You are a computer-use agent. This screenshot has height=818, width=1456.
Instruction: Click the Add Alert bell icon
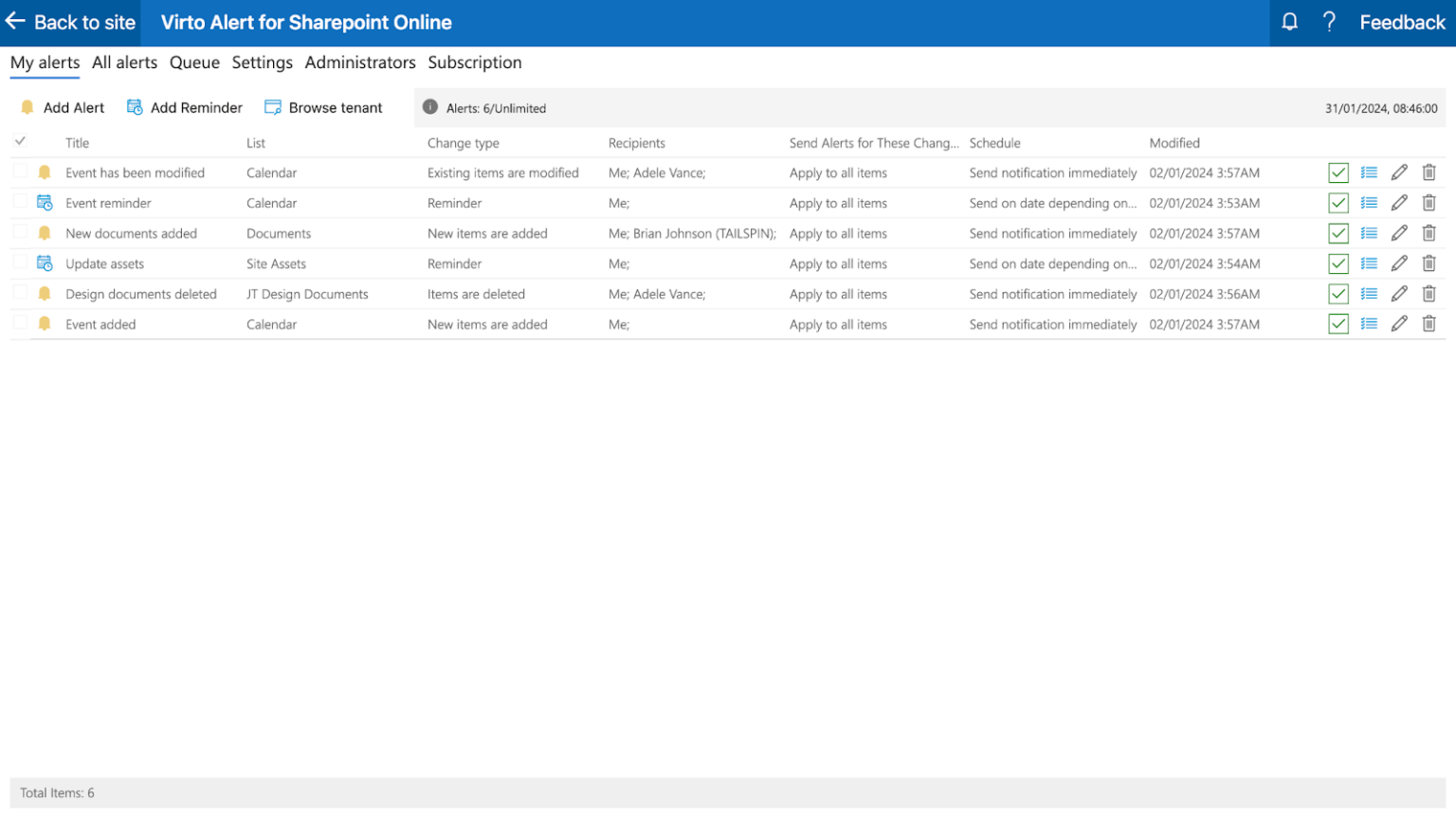click(27, 107)
